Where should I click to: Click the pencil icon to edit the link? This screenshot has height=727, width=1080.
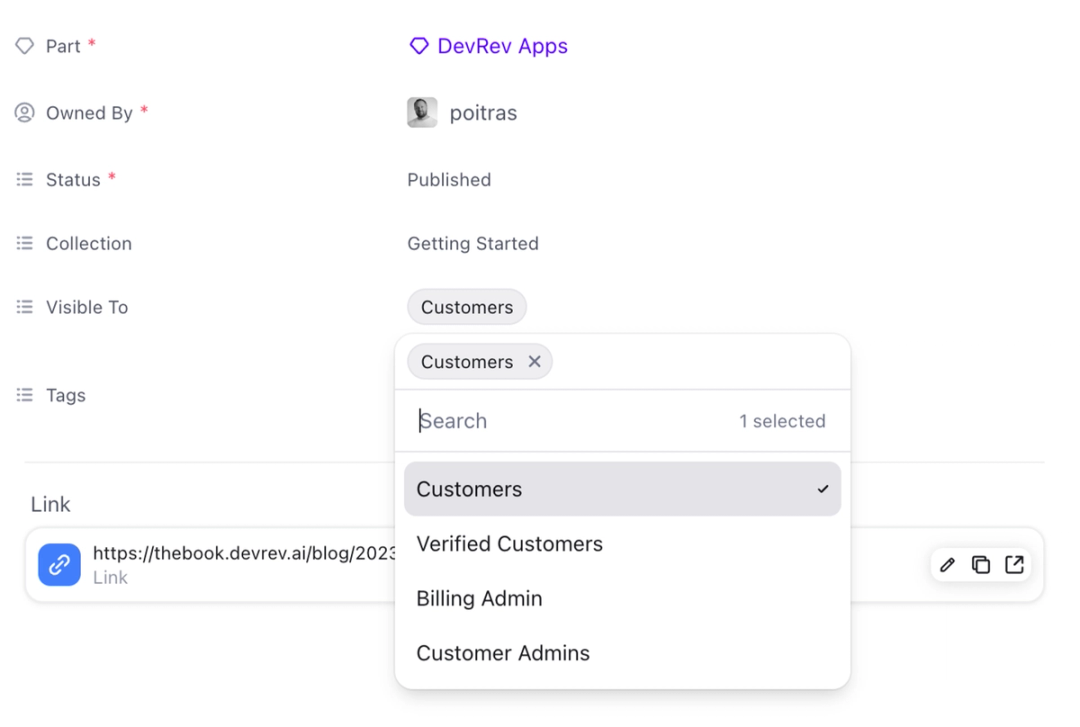[947, 564]
